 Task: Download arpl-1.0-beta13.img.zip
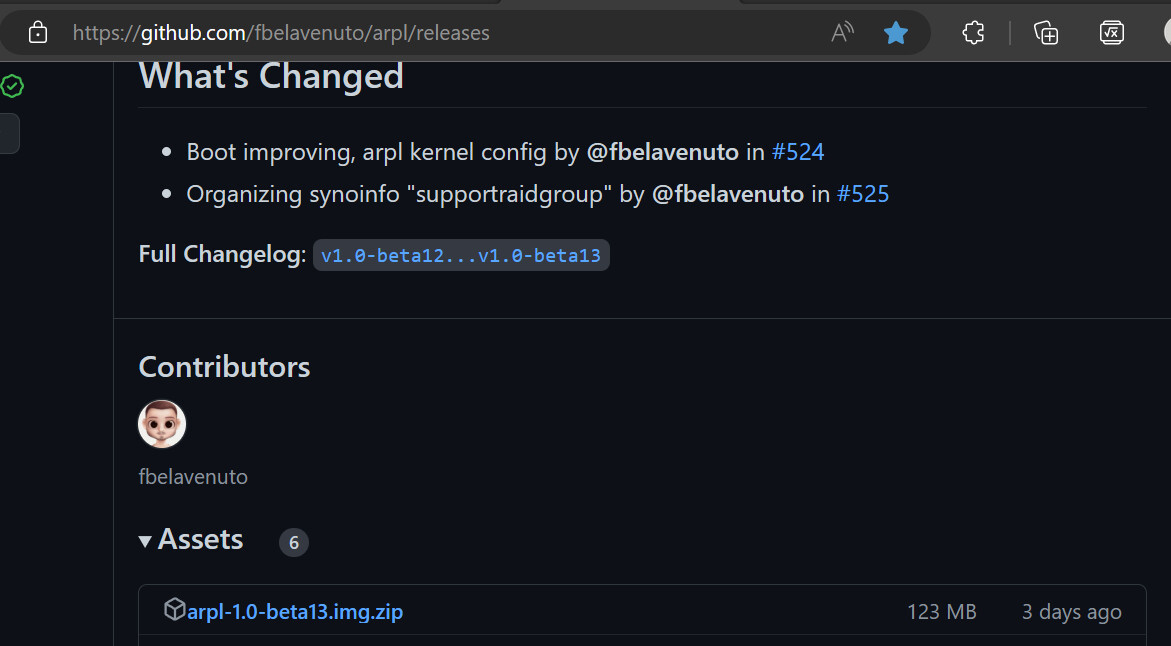point(295,612)
